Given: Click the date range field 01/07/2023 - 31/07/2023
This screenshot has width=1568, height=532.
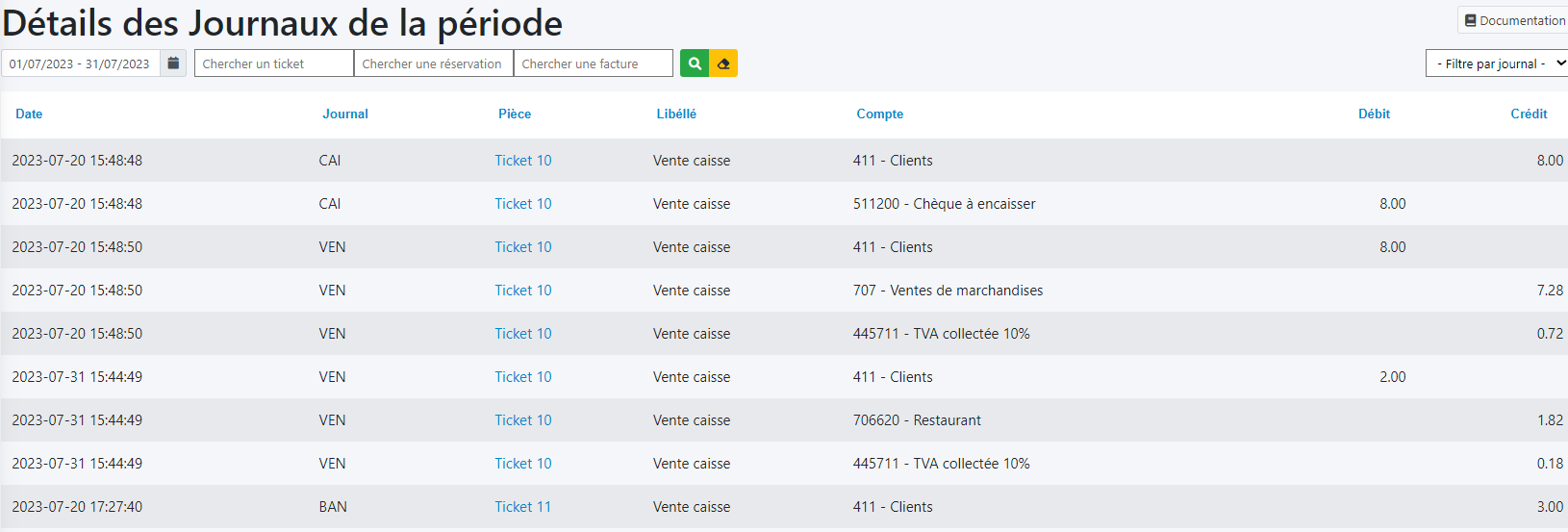Looking at the screenshot, I should (81, 63).
